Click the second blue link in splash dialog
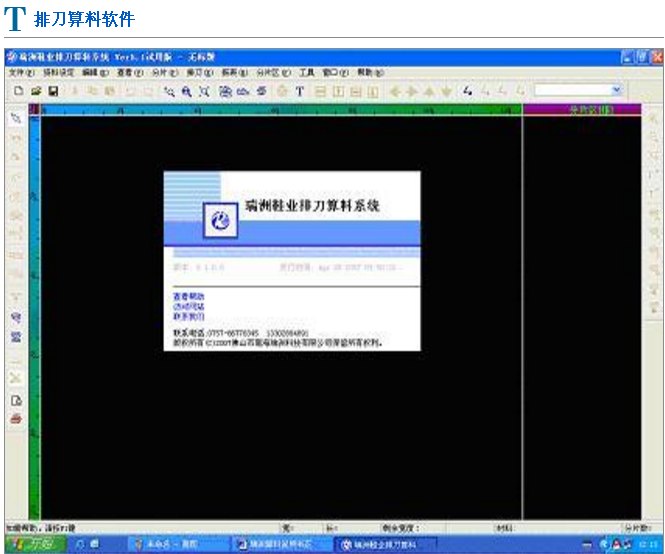665x554 pixels. [x=189, y=306]
